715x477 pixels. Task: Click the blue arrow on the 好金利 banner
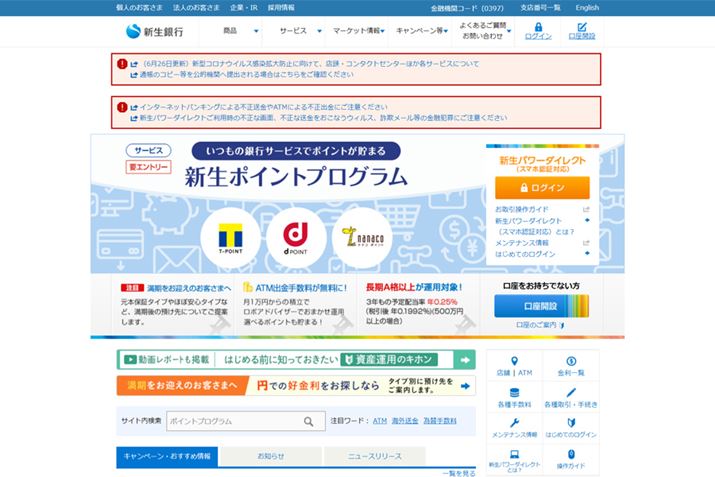[x=465, y=386]
